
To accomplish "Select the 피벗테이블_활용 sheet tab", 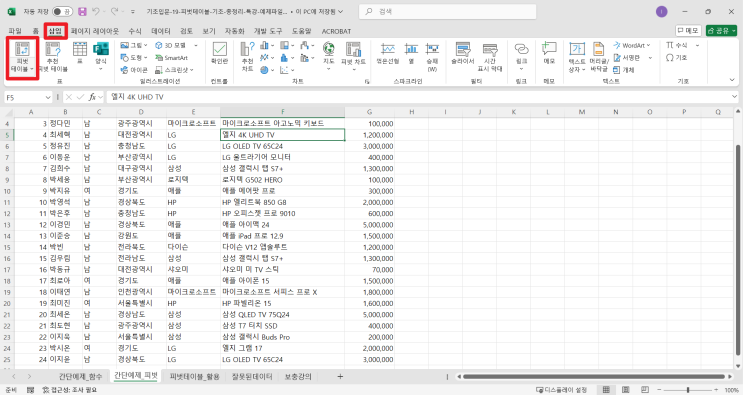I will [x=194, y=377].
